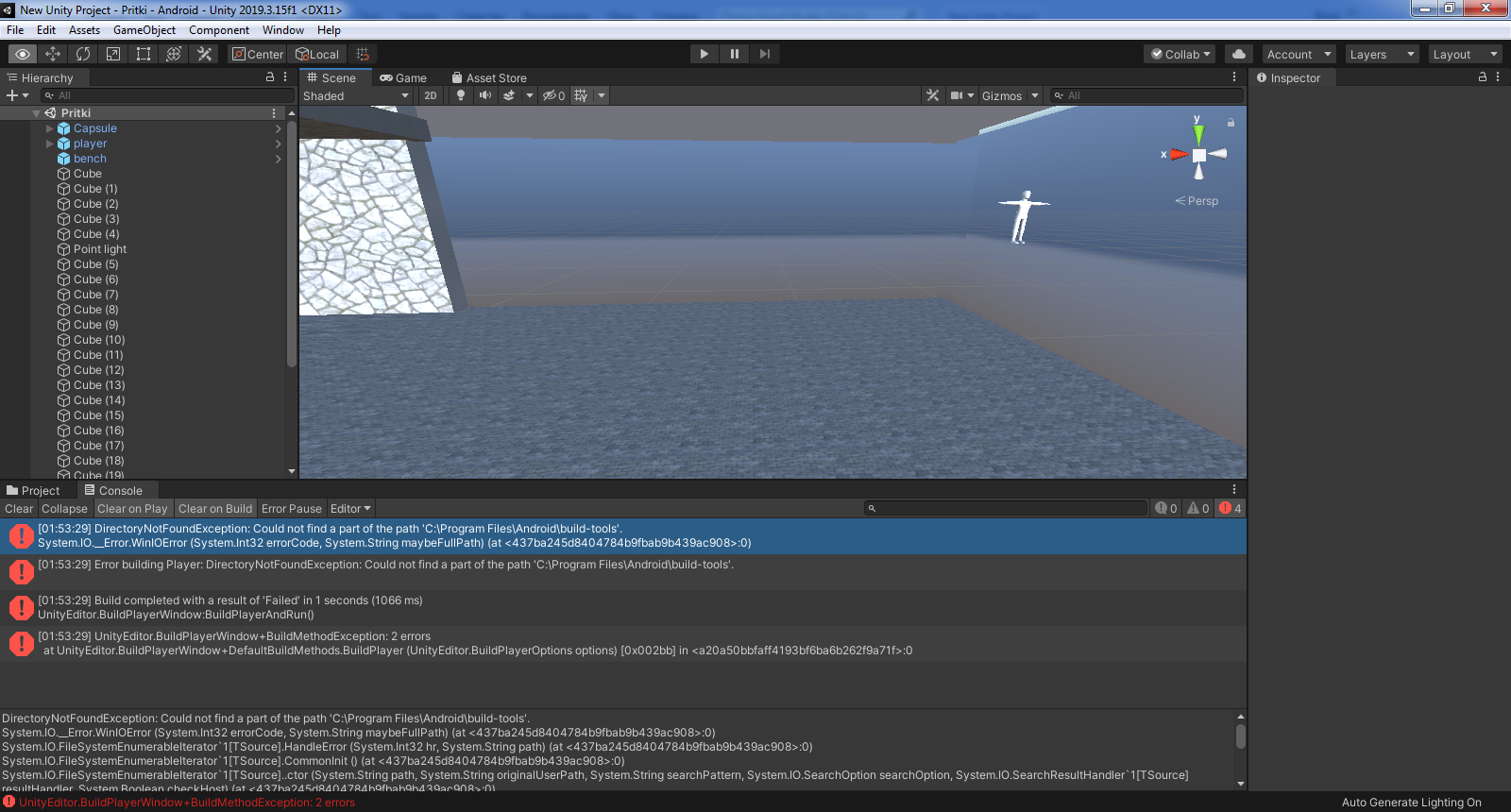Click the Pause button
1511x812 pixels.
pos(734,54)
